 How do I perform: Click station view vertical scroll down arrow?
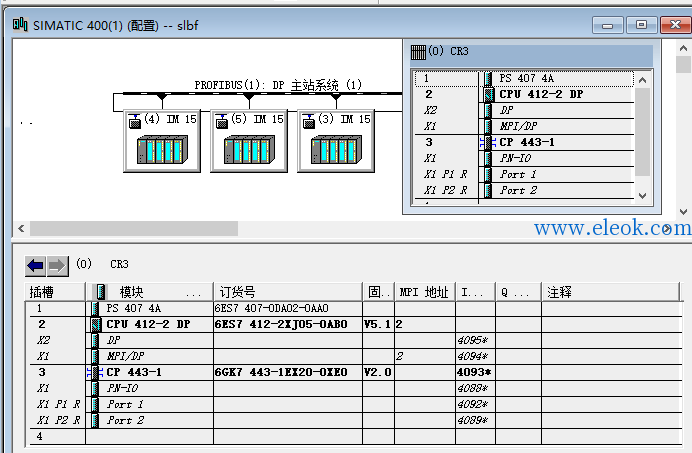click(683, 212)
